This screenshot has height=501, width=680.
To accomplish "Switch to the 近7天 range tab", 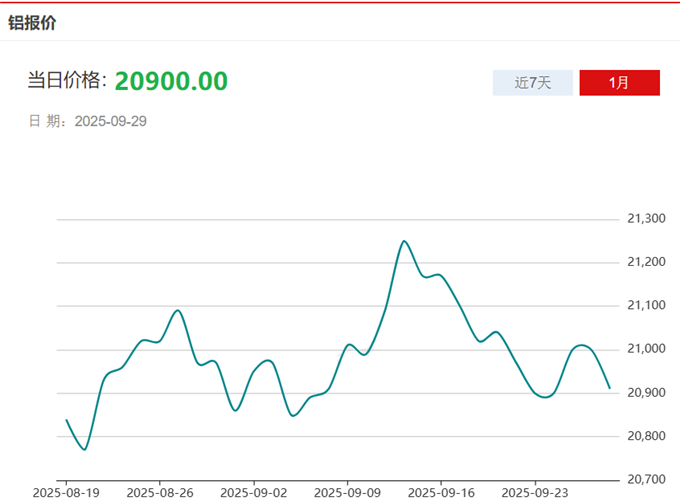I will (533, 83).
